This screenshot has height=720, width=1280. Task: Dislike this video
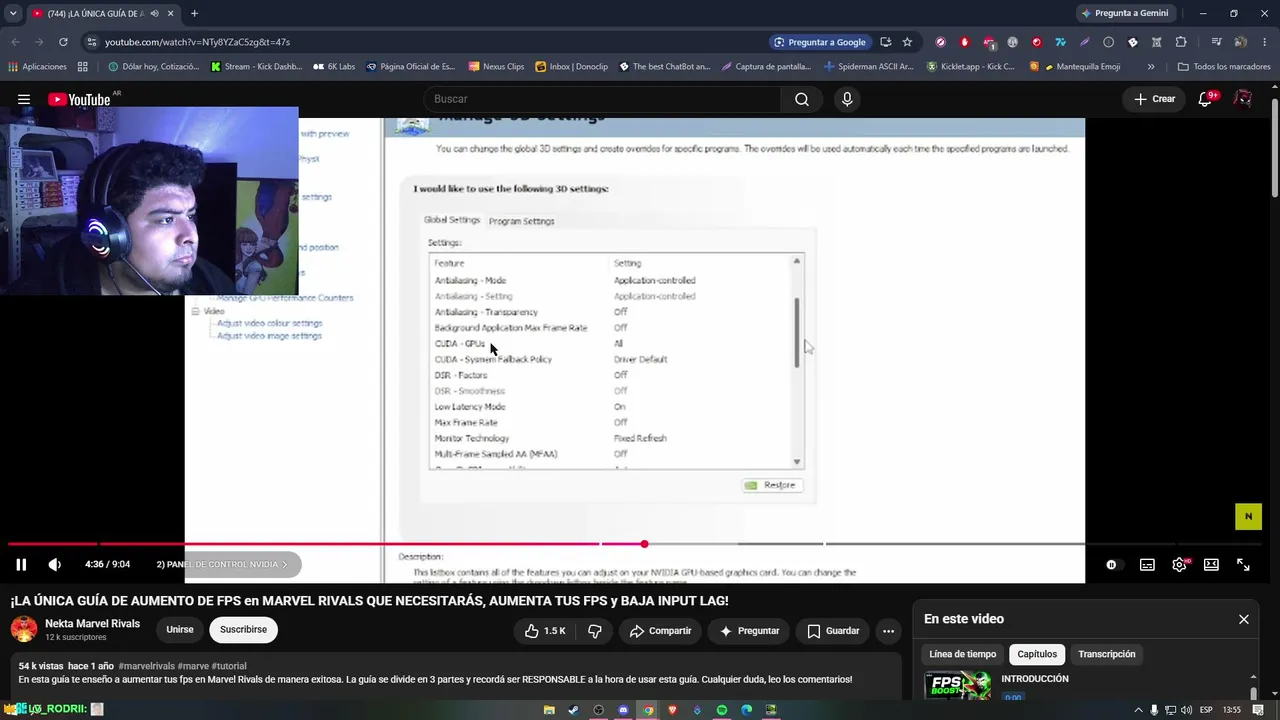pyautogui.click(x=595, y=631)
